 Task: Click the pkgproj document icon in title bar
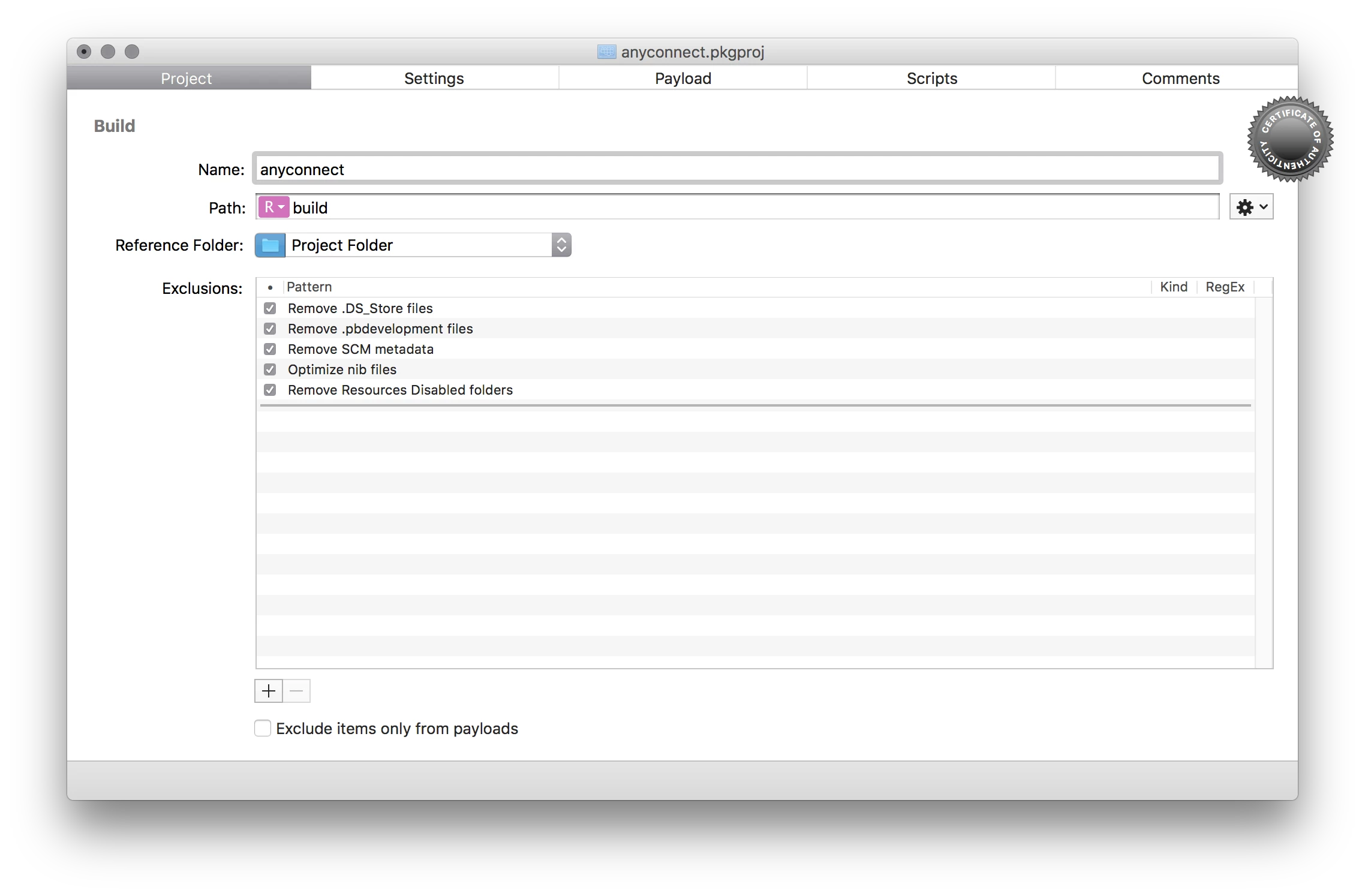click(606, 52)
